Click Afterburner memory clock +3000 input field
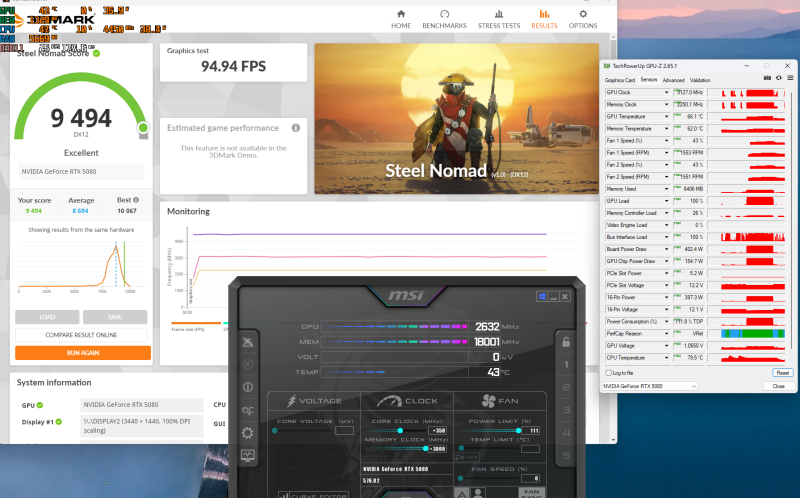The image size is (800, 498). pyautogui.click(x=437, y=449)
